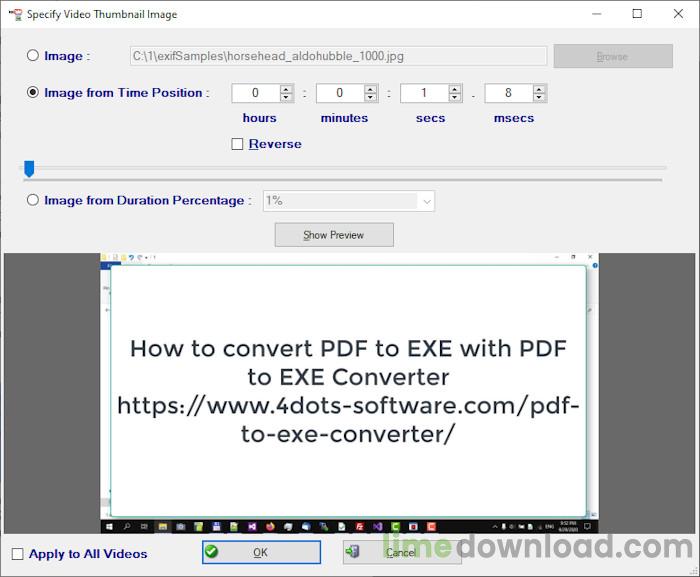Viewport: 700px width, 577px height.
Task: Close the Specify Video Thumbnail dialog
Action: [x=678, y=14]
